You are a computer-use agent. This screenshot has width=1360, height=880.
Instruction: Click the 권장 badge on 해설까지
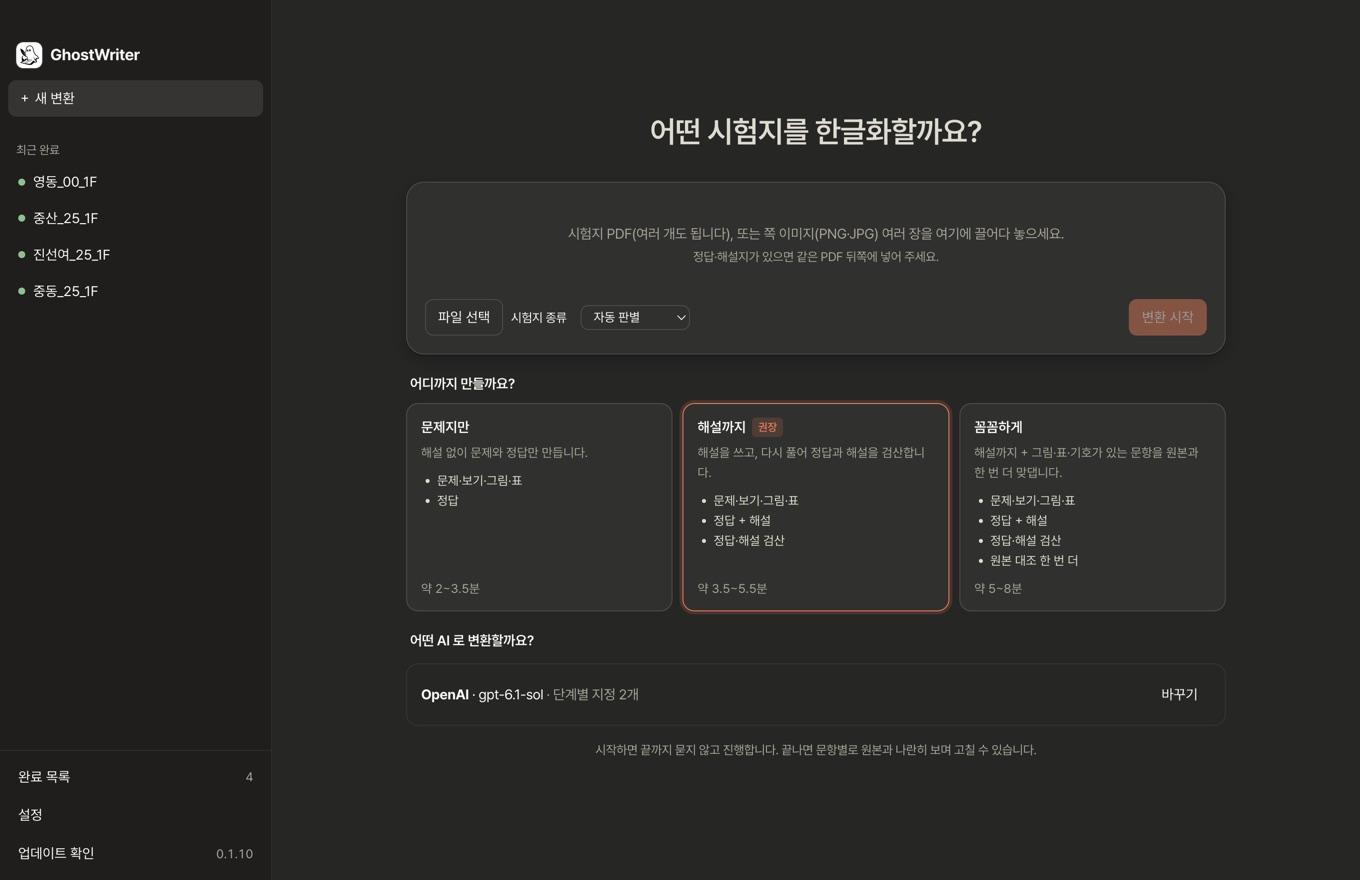pyautogui.click(x=767, y=427)
